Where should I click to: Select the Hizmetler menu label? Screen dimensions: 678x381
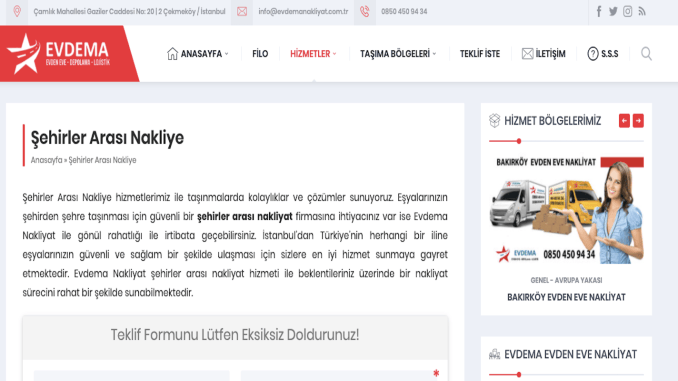(310, 54)
